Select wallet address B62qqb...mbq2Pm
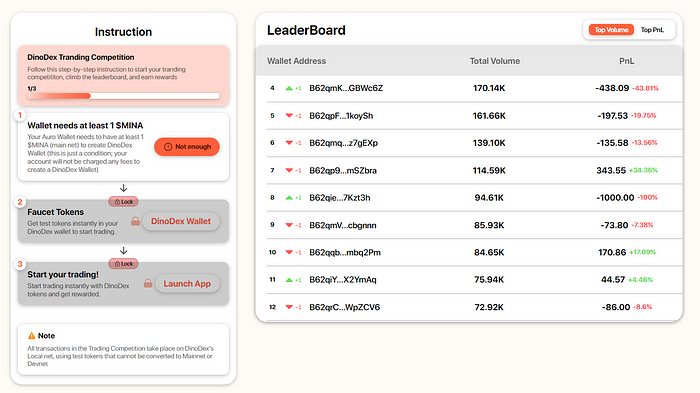 point(345,253)
